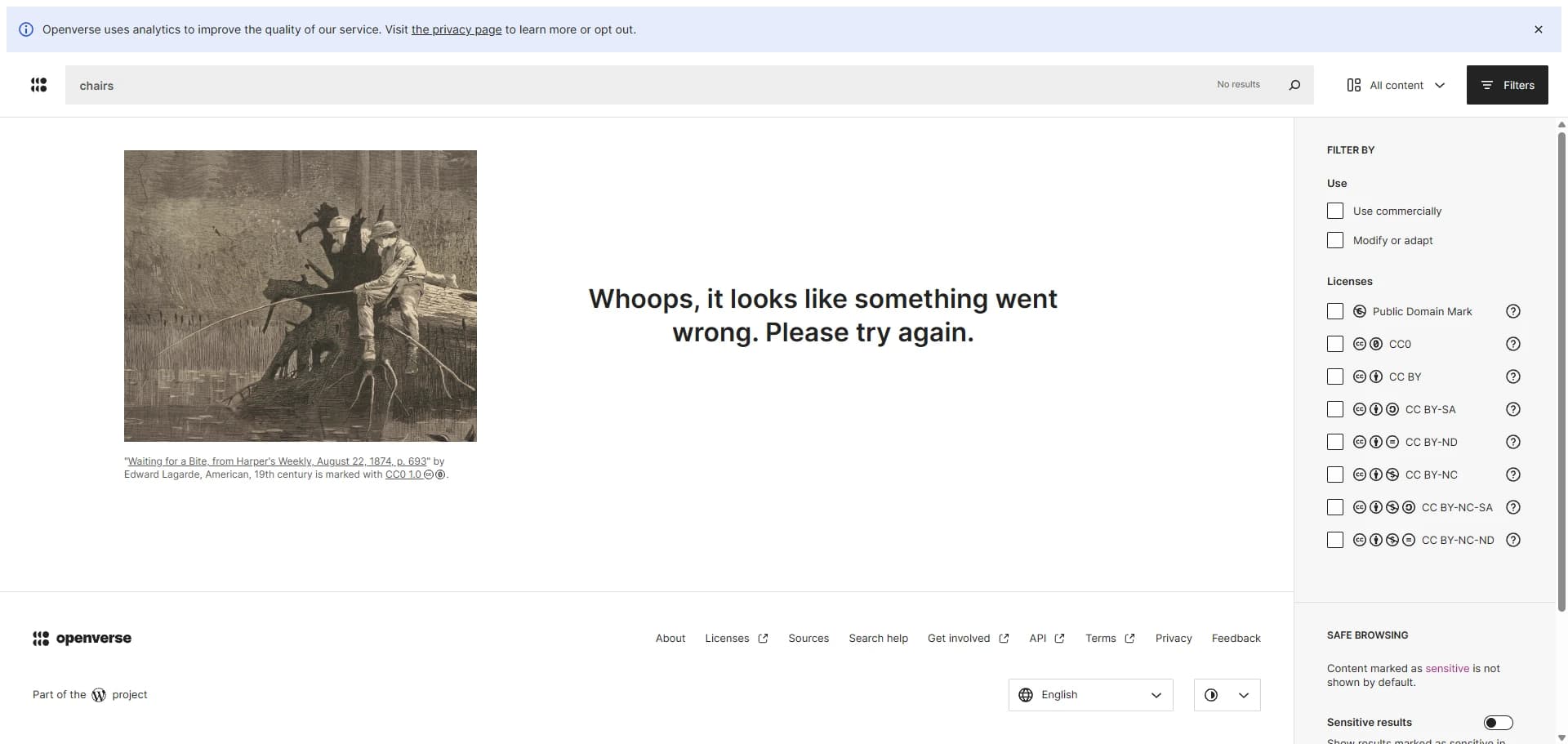
Task: Open help for CC BY-NC license
Action: click(1513, 474)
